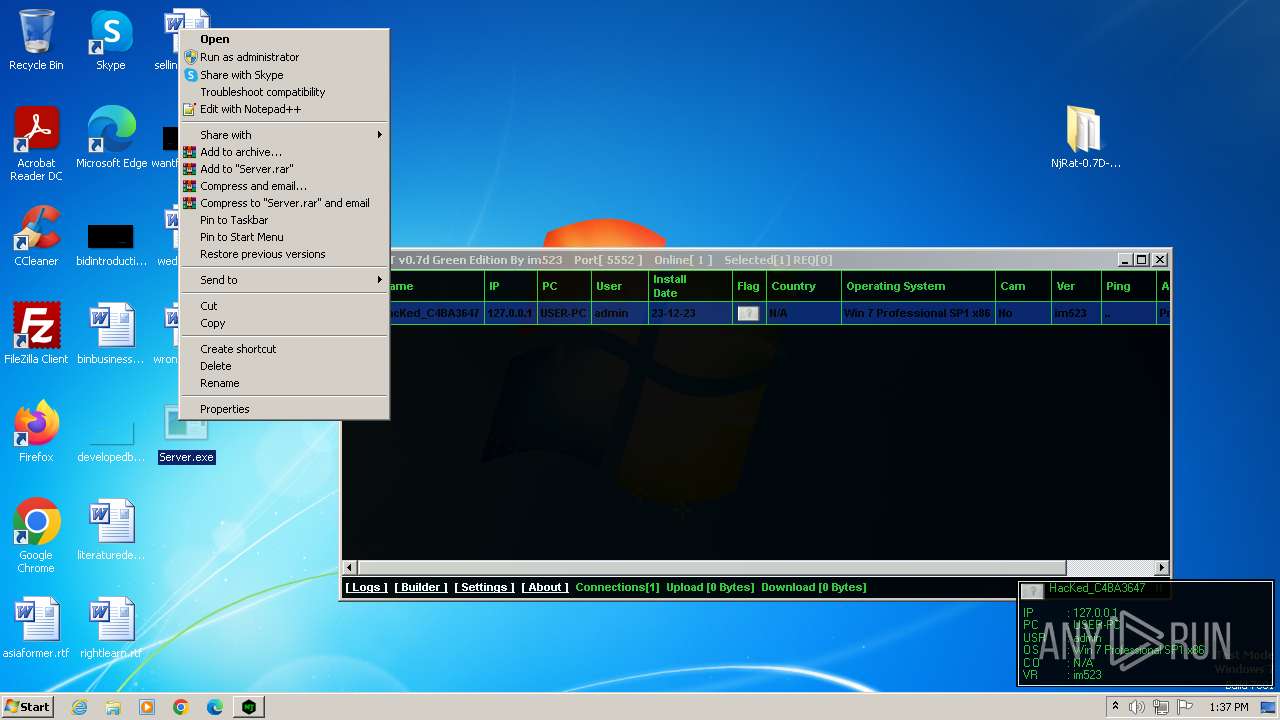This screenshot has height=720, width=1280.
Task: Click the HacKed_C4BA3647 notification popup
Action: [1145, 633]
